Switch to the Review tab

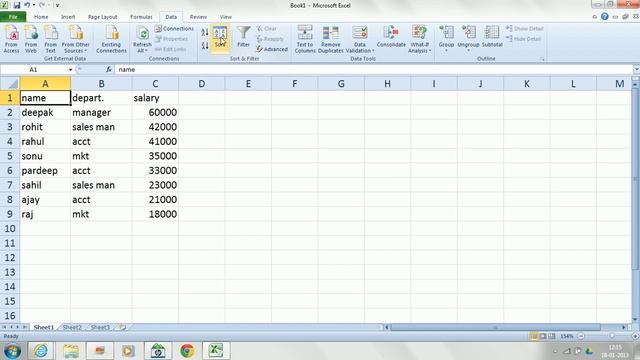point(198,17)
